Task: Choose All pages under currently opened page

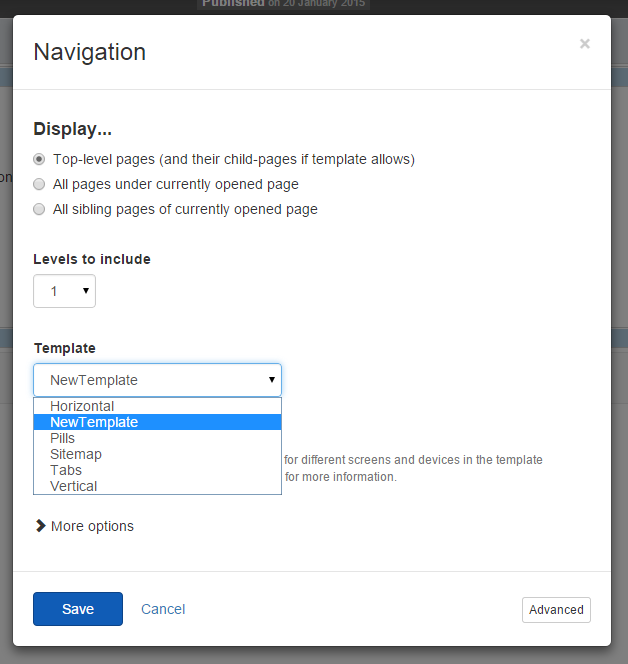Action: (40, 184)
